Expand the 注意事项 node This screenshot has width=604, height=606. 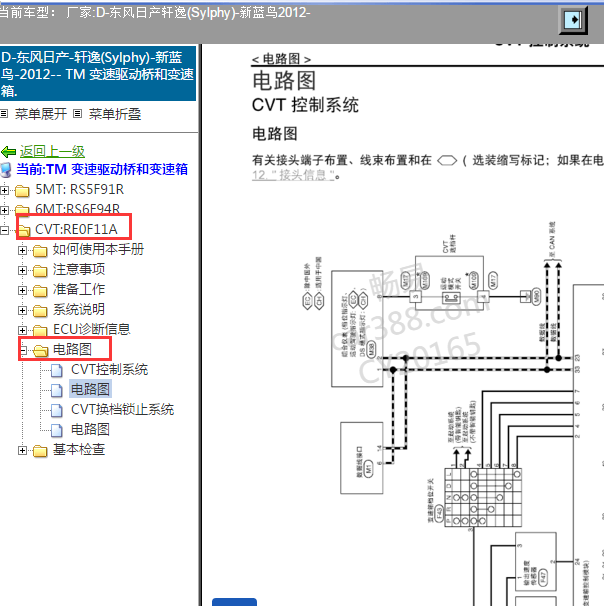[22, 271]
